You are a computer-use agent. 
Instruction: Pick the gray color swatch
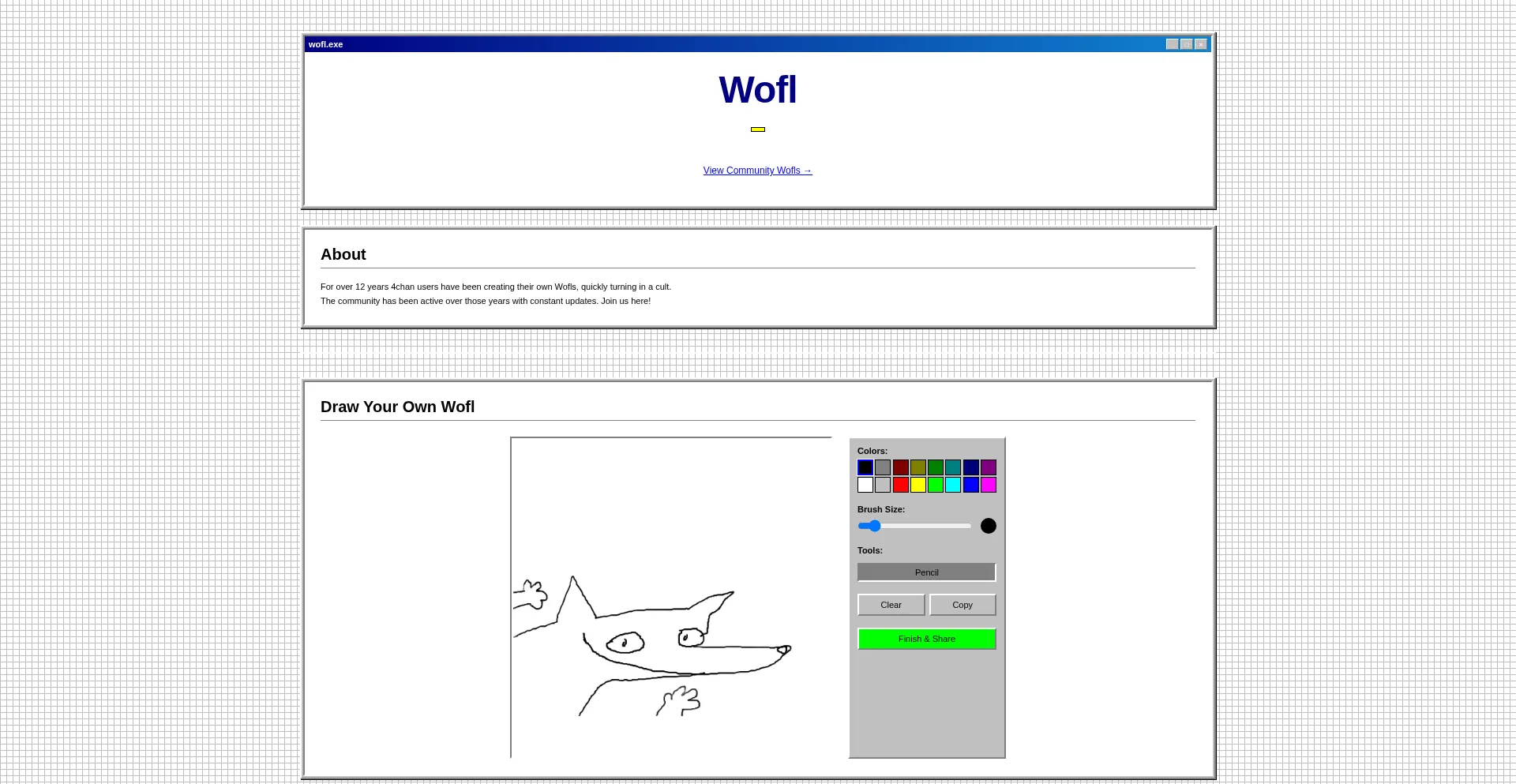(883, 467)
